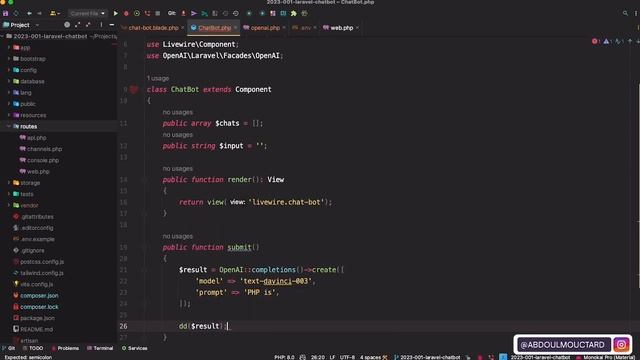Expand the storage folder arrow

tap(9, 183)
